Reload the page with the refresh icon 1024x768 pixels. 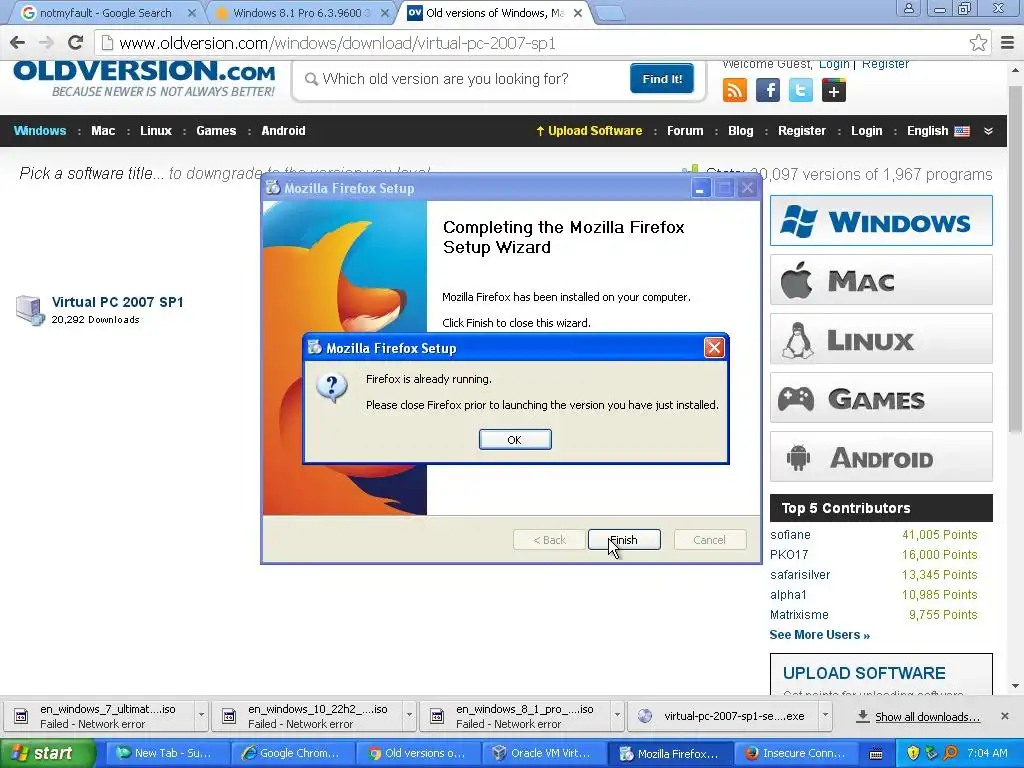click(x=76, y=43)
